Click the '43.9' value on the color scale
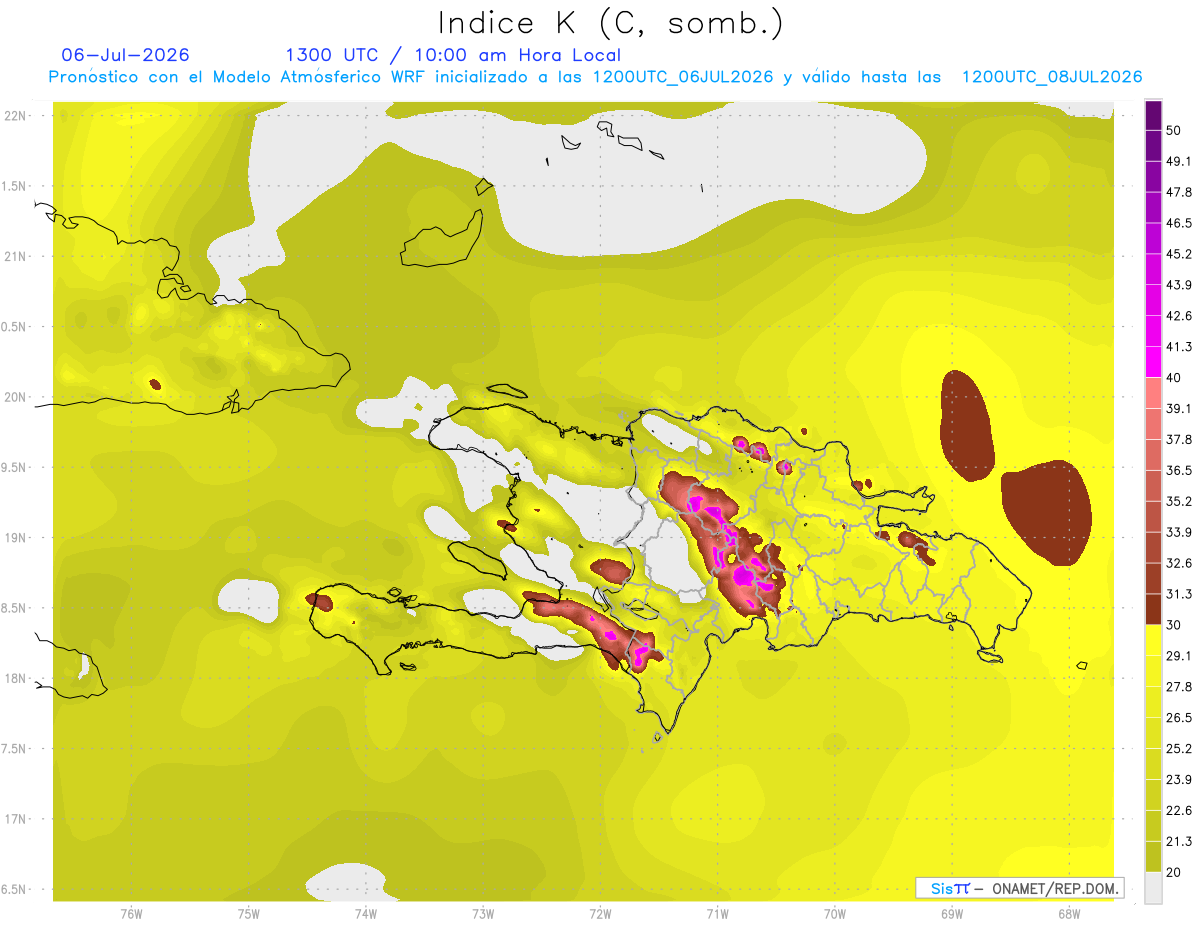This screenshot has width=1200, height=927. (x=1179, y=285)
